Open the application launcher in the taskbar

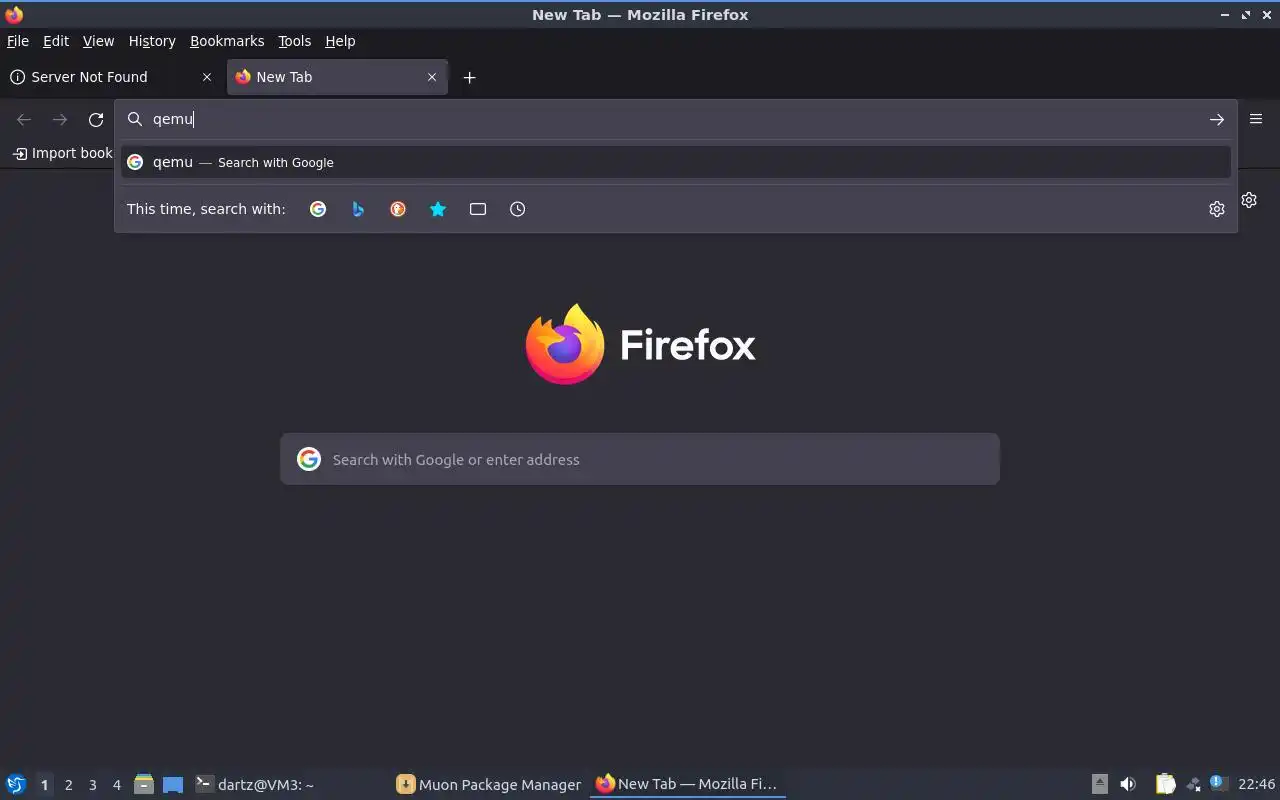(x=16, y=784)
